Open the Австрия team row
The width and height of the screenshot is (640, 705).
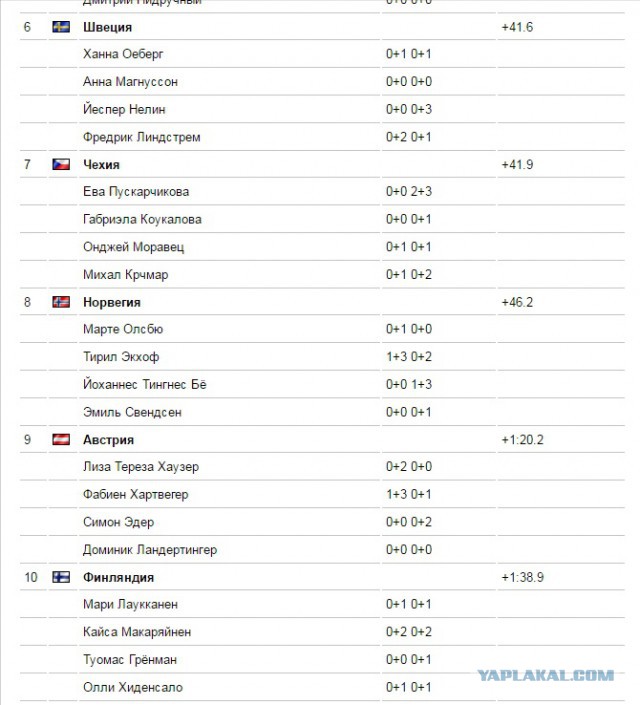point(322,439)
